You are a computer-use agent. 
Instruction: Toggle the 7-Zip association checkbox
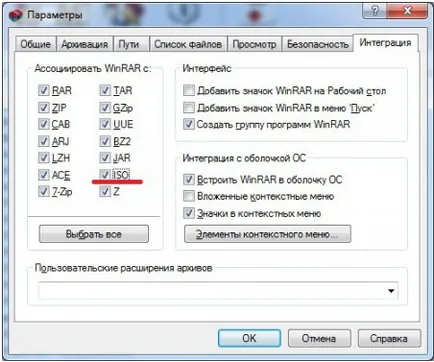click(x=43, y=191)
